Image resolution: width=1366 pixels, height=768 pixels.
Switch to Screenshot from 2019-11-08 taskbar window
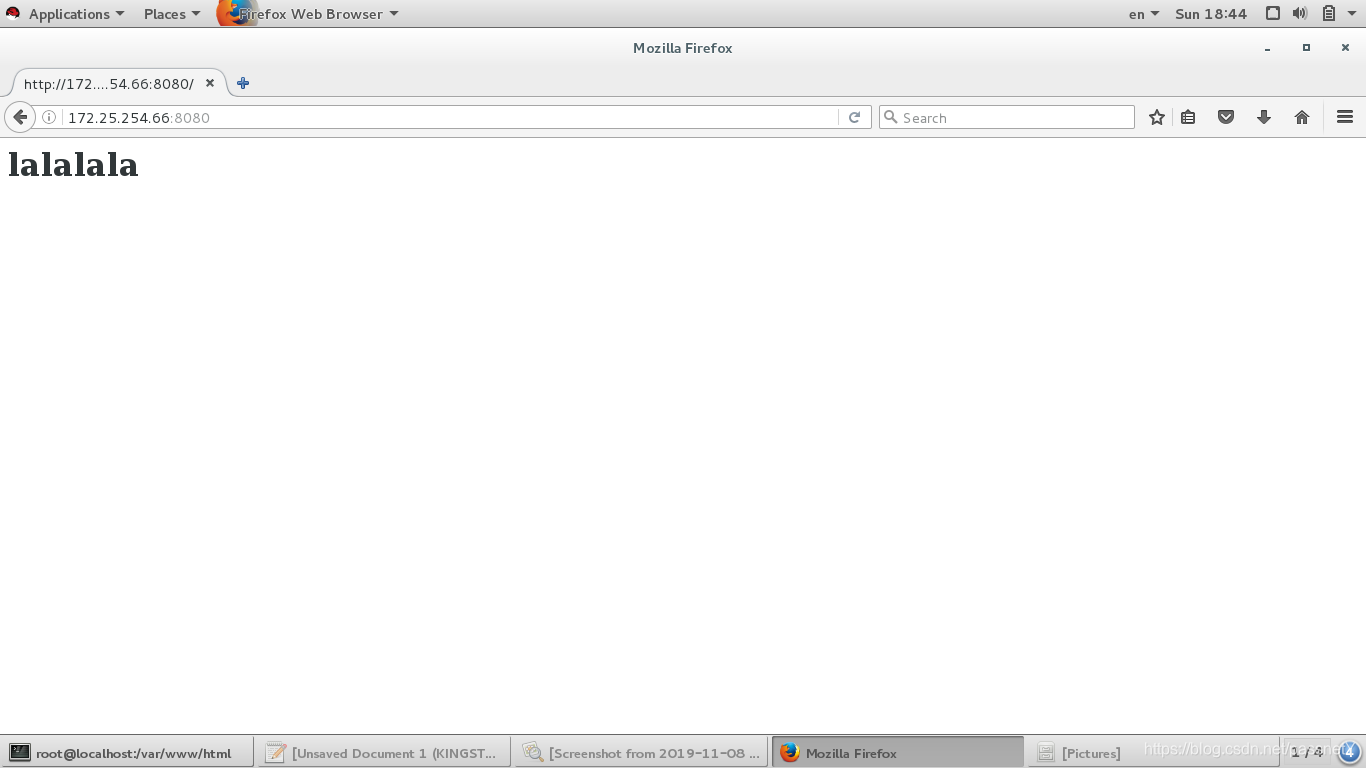(x=641, y=753)
